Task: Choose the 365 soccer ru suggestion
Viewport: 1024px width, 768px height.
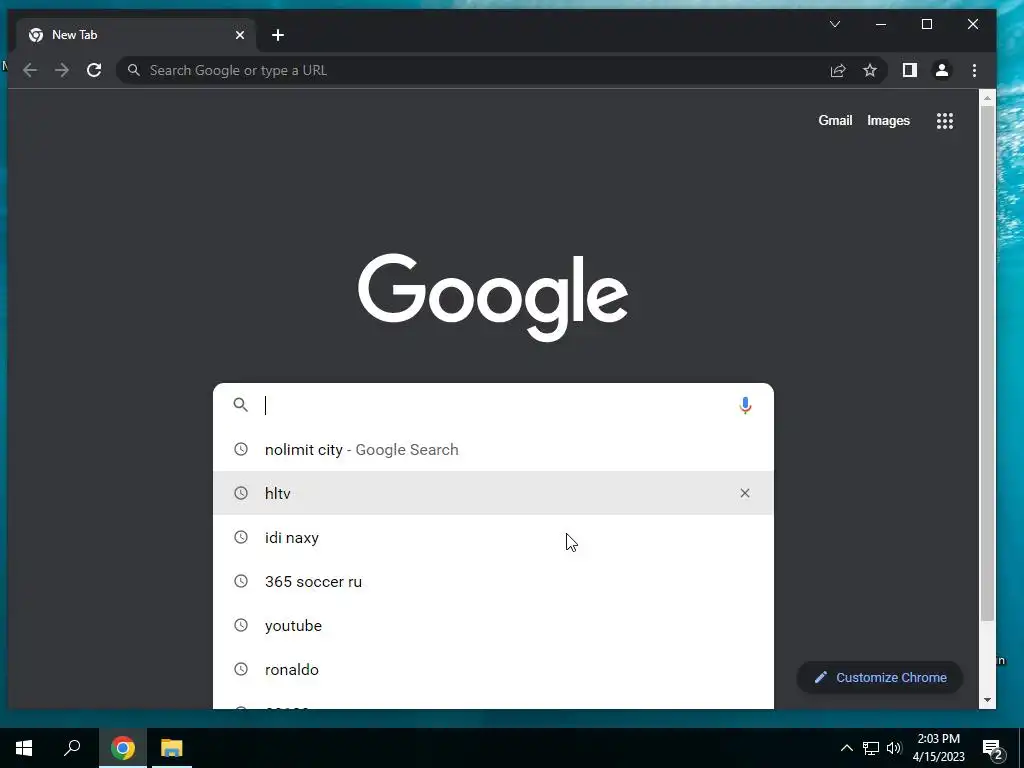Action: pos(493,581)
